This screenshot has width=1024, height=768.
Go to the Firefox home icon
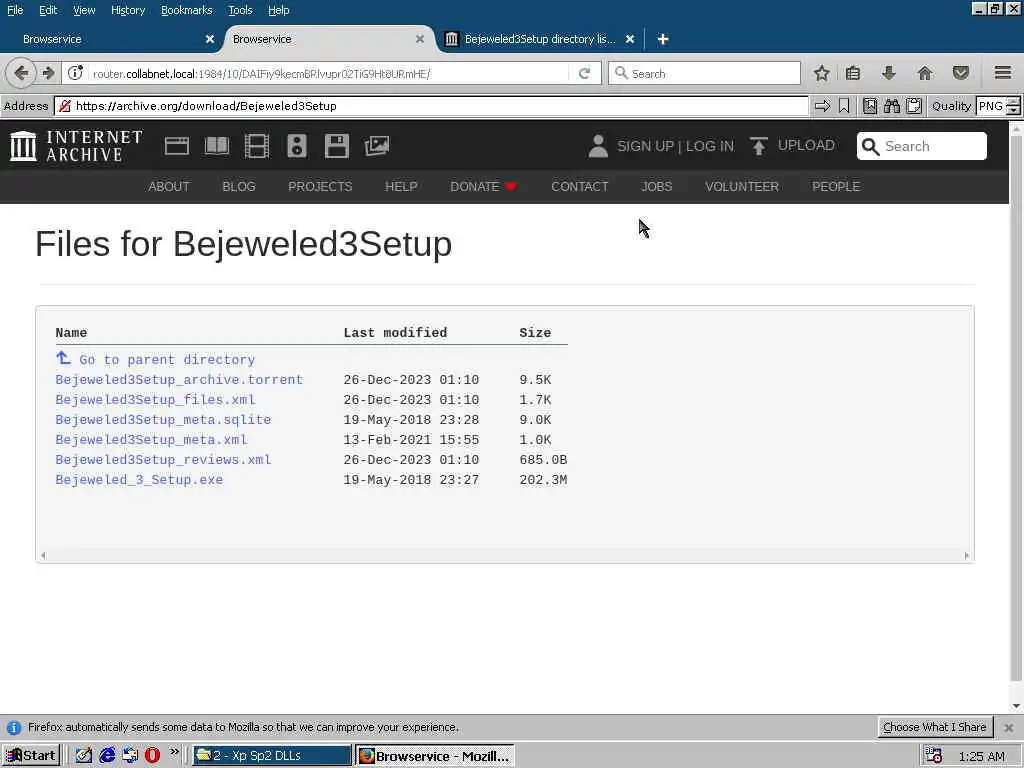click(925, 73)
